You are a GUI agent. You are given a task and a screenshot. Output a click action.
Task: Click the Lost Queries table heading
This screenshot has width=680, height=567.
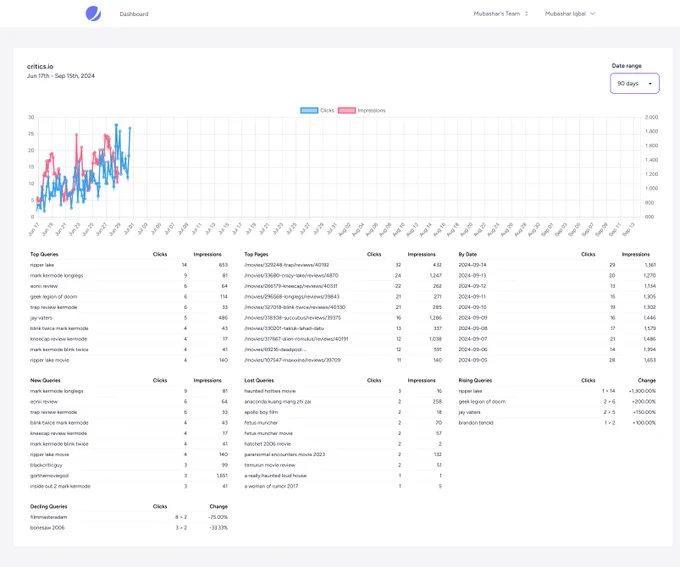click(259, 380)
